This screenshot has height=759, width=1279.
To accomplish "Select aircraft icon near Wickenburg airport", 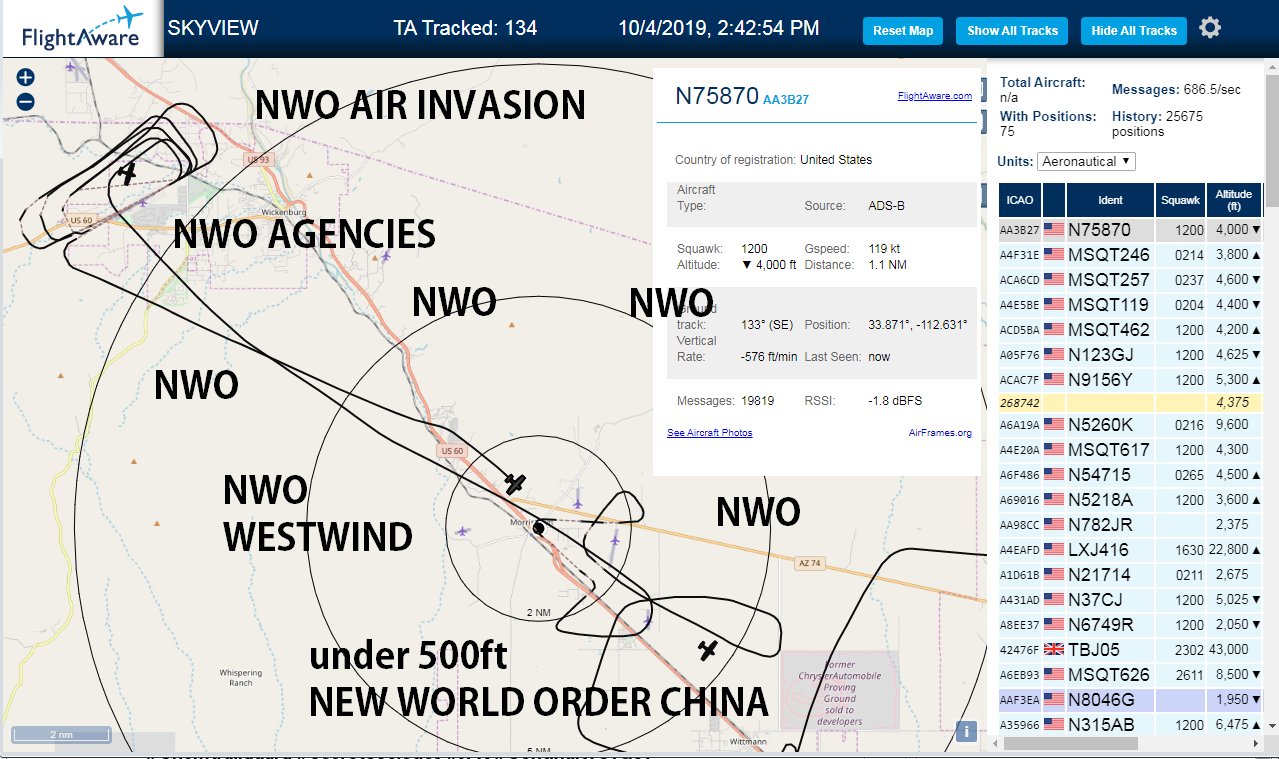I will coord(127,174).
